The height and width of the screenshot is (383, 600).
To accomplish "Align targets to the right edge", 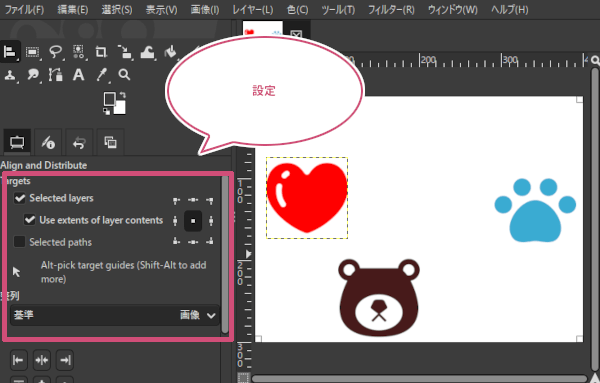I will coord(65,360).
